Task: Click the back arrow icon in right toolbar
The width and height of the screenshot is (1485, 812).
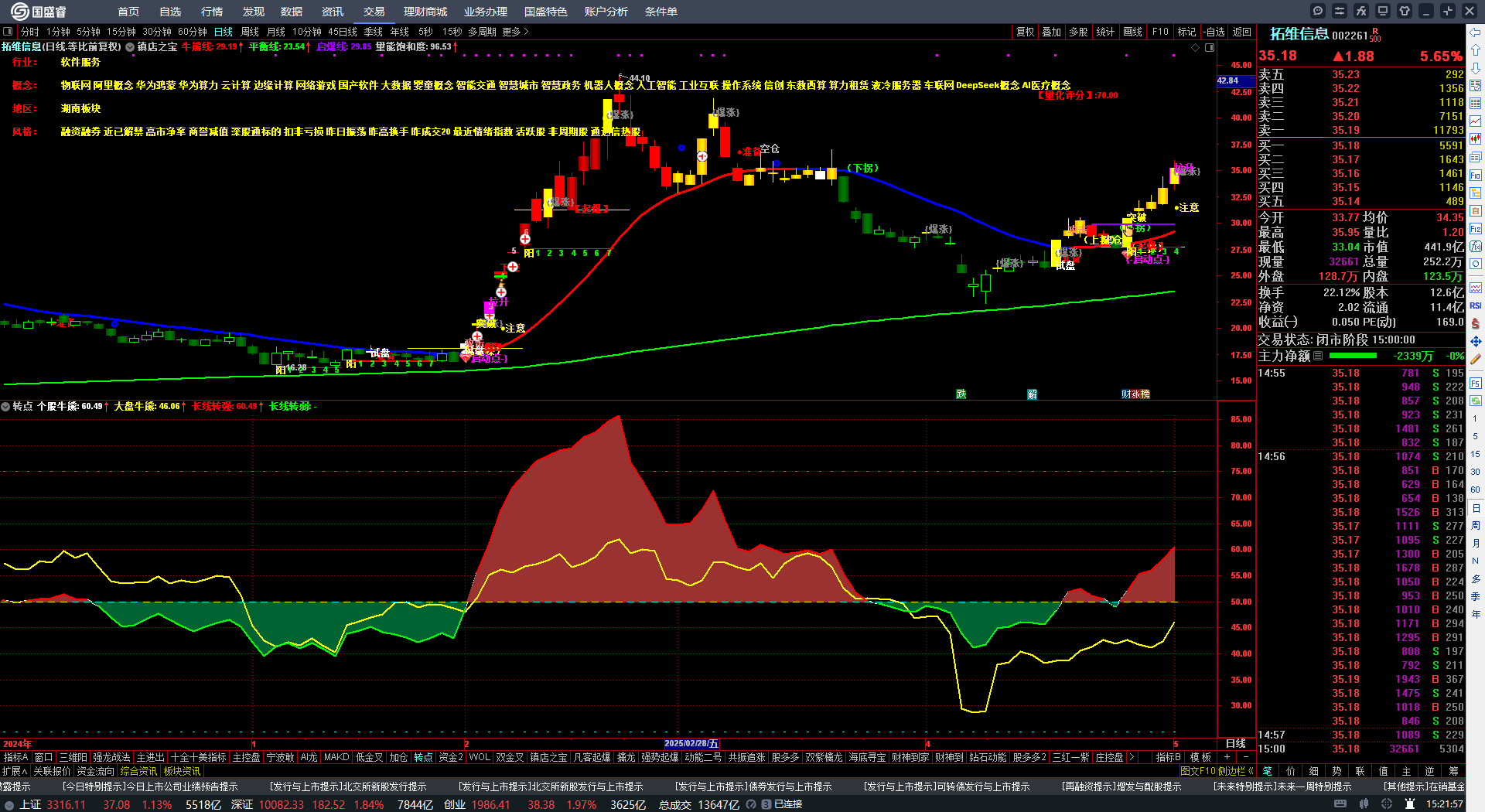Action: [x=1476, y=32]
